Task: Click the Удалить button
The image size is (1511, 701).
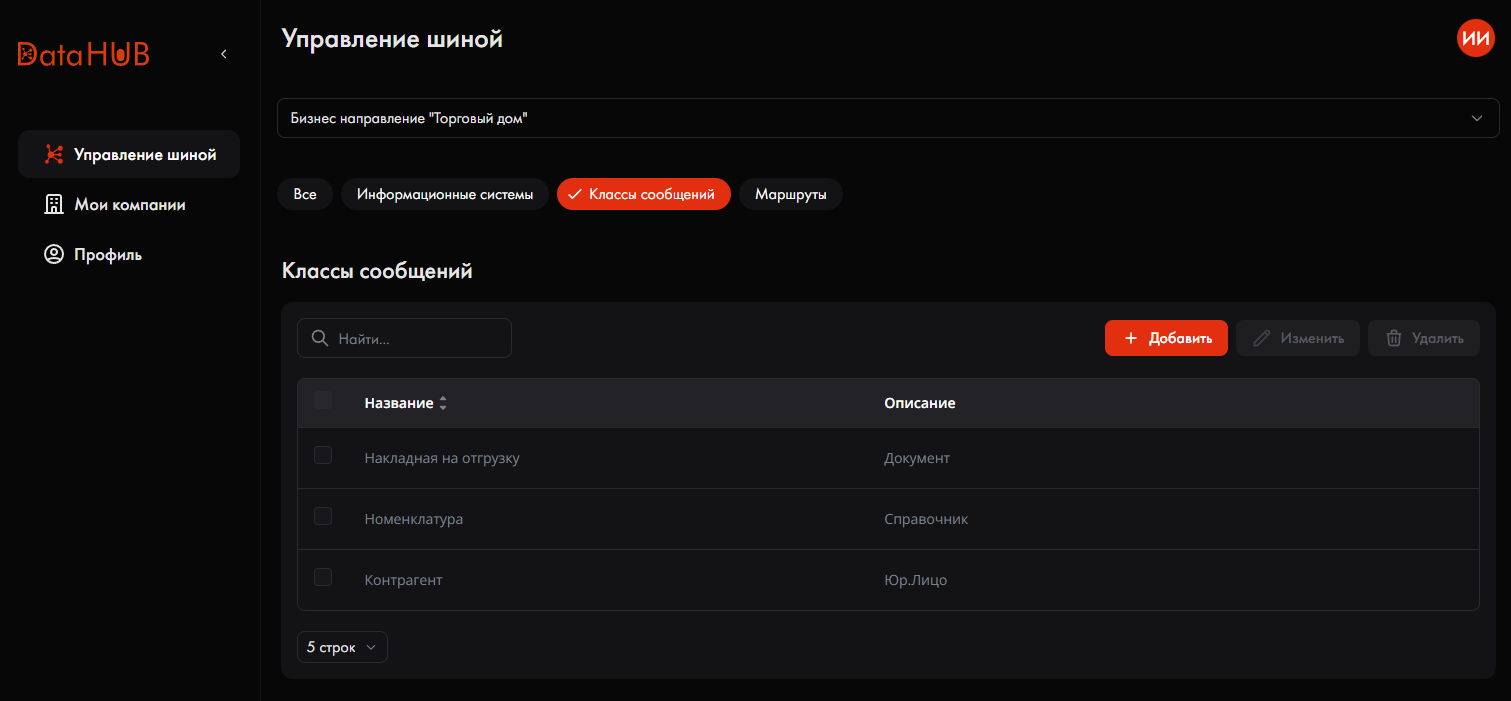Action: click(x=1424, y=338)
